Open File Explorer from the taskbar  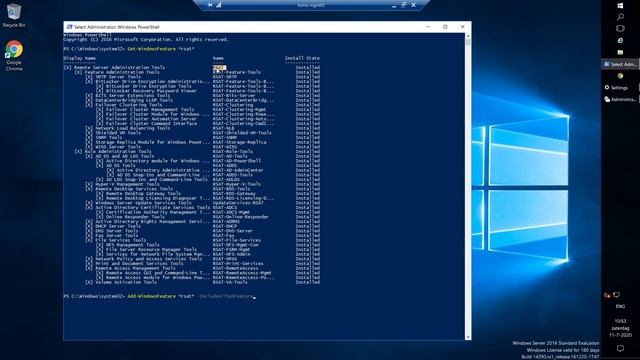(x=620, y=52)
